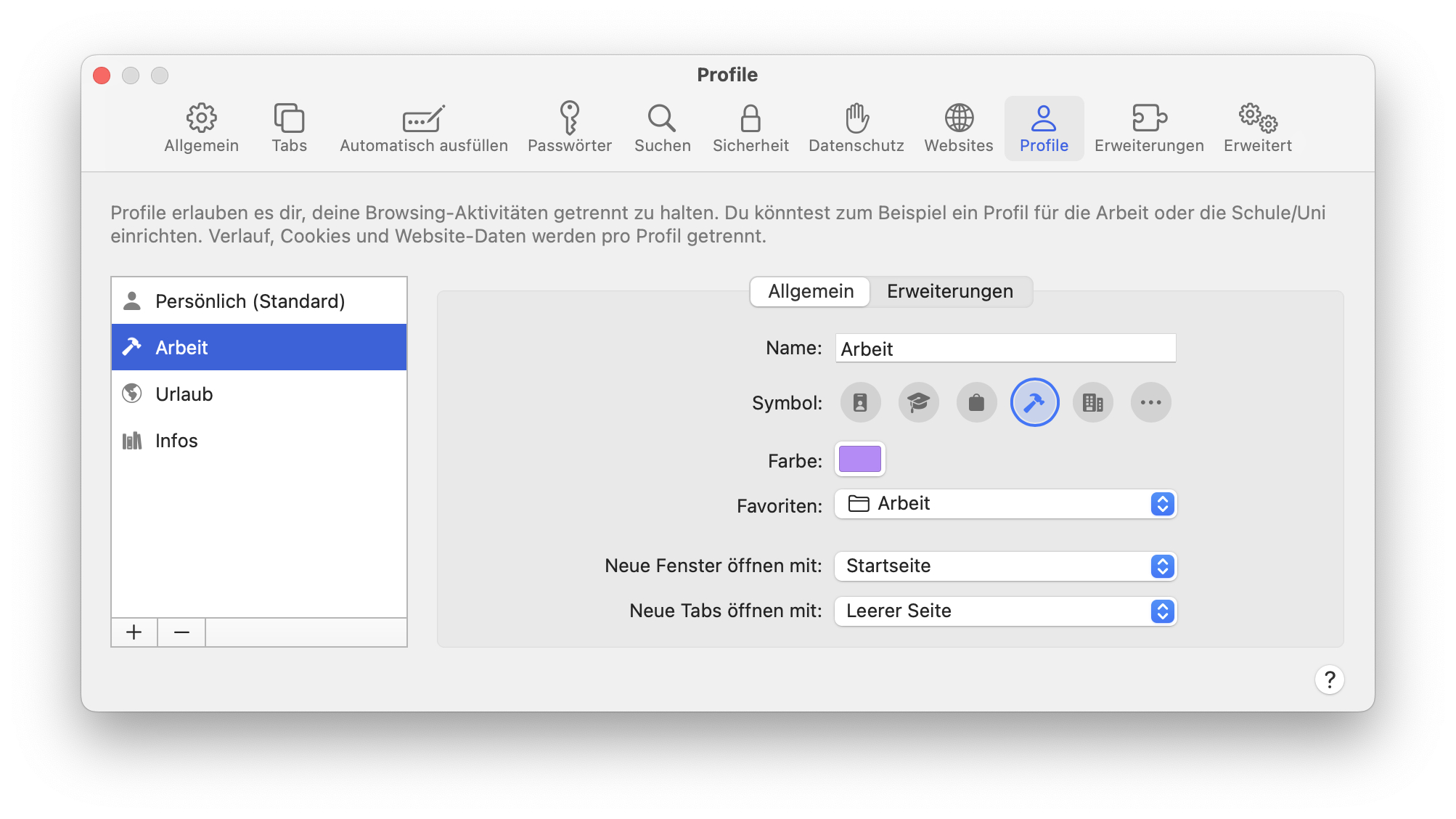Select the briefcase profile symbol
Image resolution: width=1456 pixels, height=819 pixels.
pos(976,402)
